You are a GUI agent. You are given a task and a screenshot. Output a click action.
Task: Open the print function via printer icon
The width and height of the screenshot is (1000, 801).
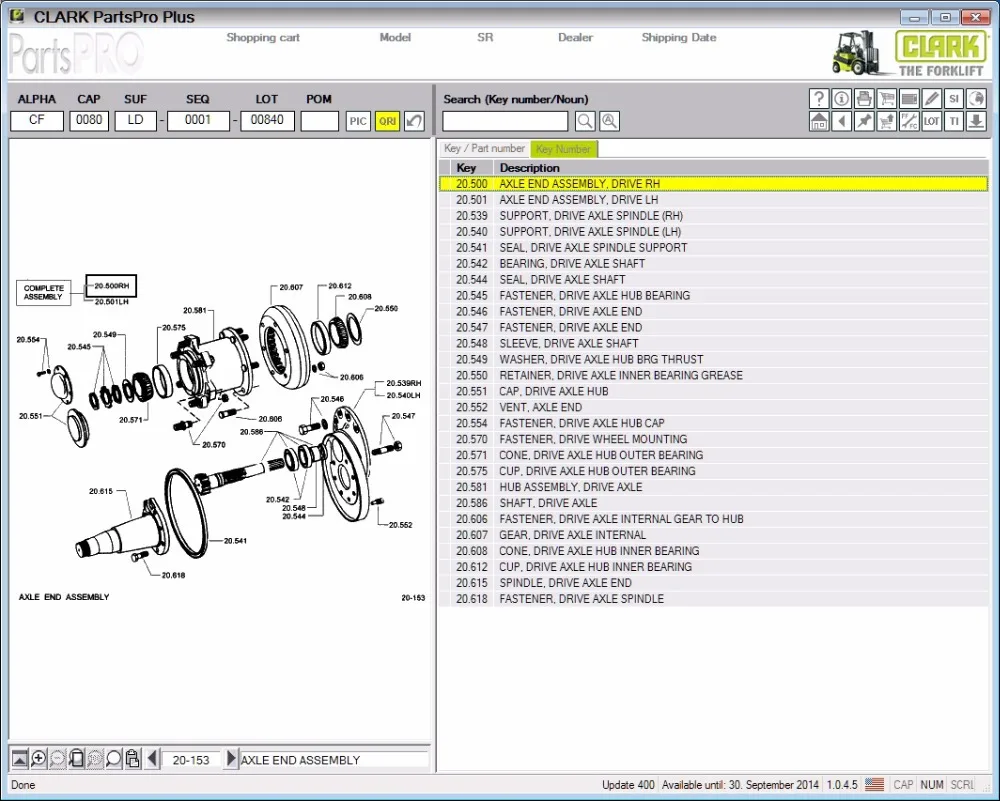click(864, 98)
